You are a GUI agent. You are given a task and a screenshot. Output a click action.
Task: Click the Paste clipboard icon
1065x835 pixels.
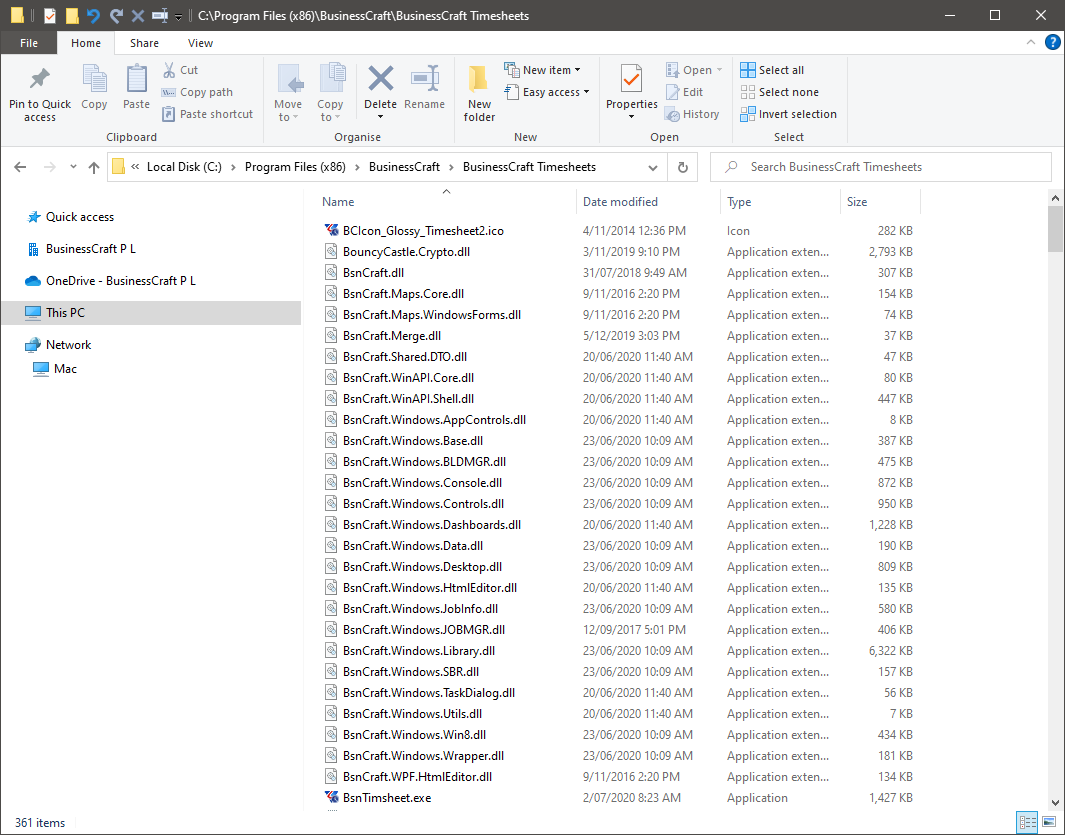click(x=137, y=79)
